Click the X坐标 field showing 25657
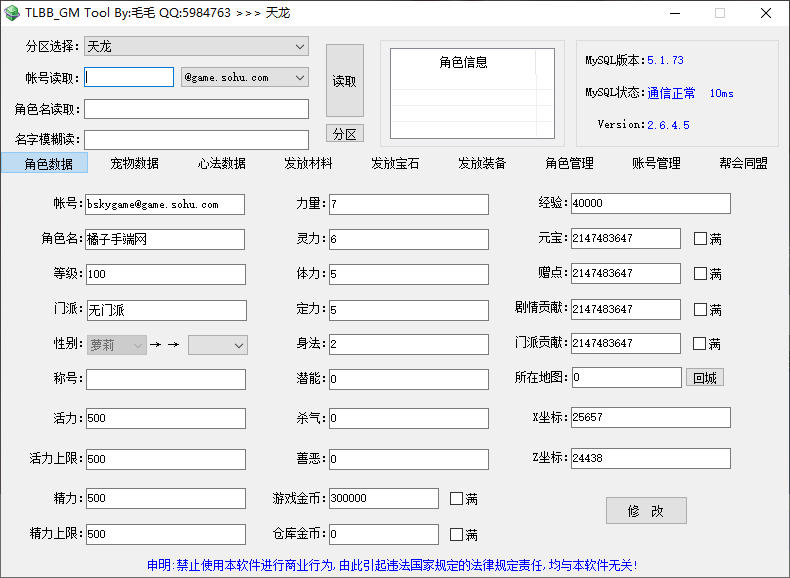The image size is (790, 578). pos(650,417)
